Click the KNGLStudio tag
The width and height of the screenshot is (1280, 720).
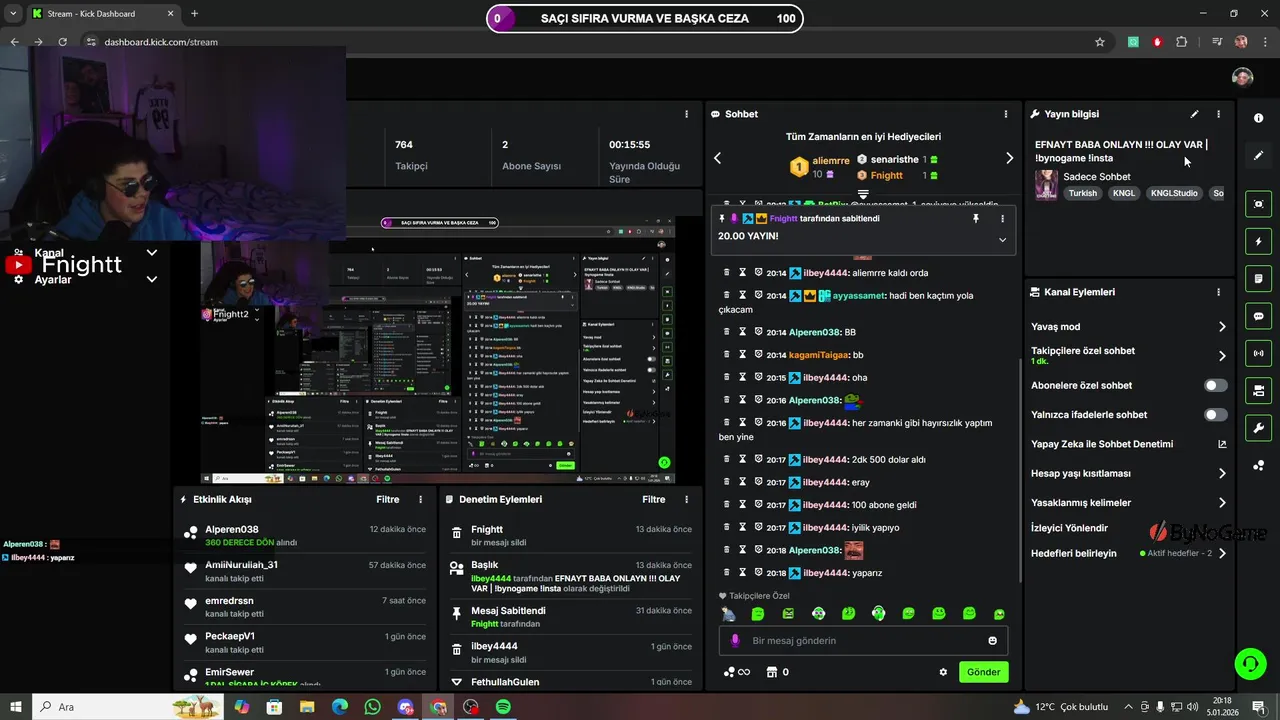click(1174, 193)
